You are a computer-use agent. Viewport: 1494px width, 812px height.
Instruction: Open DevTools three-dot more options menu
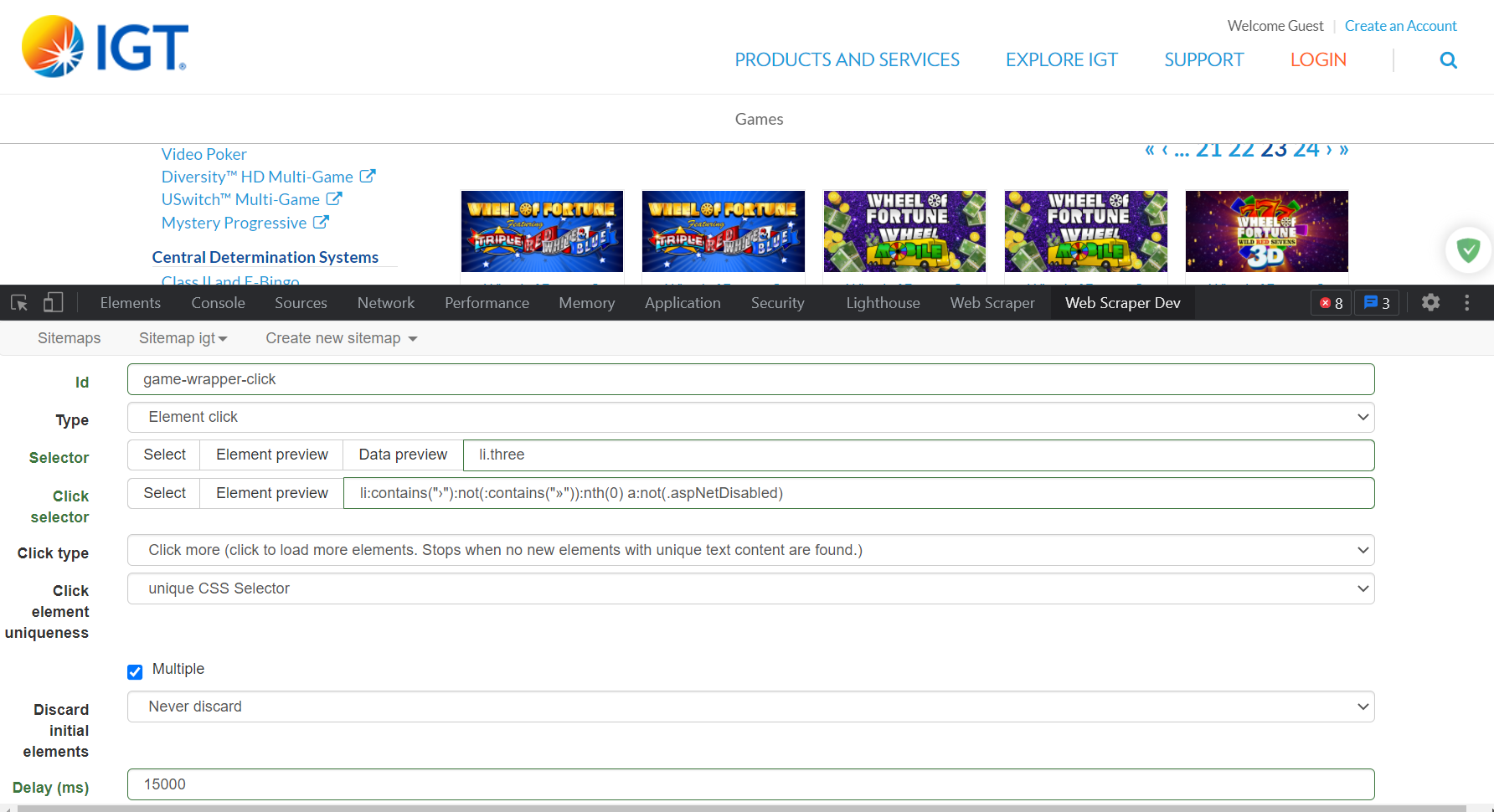[1466, 303]
